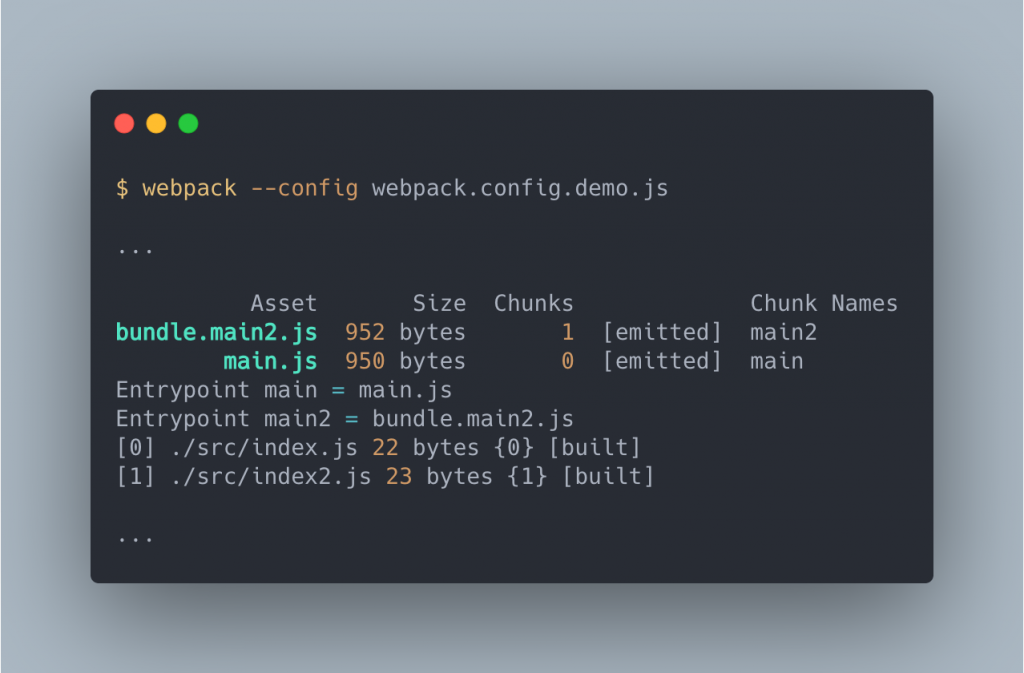Click the yellow minimize window dot
The image size is (1024, 673).
point(156,123)
